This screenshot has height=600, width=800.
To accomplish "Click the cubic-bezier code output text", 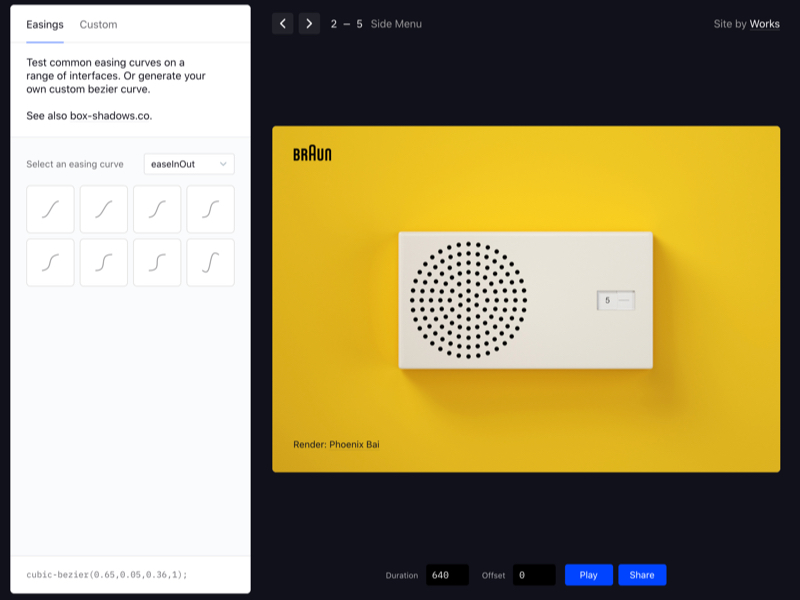I will (107, 575).
